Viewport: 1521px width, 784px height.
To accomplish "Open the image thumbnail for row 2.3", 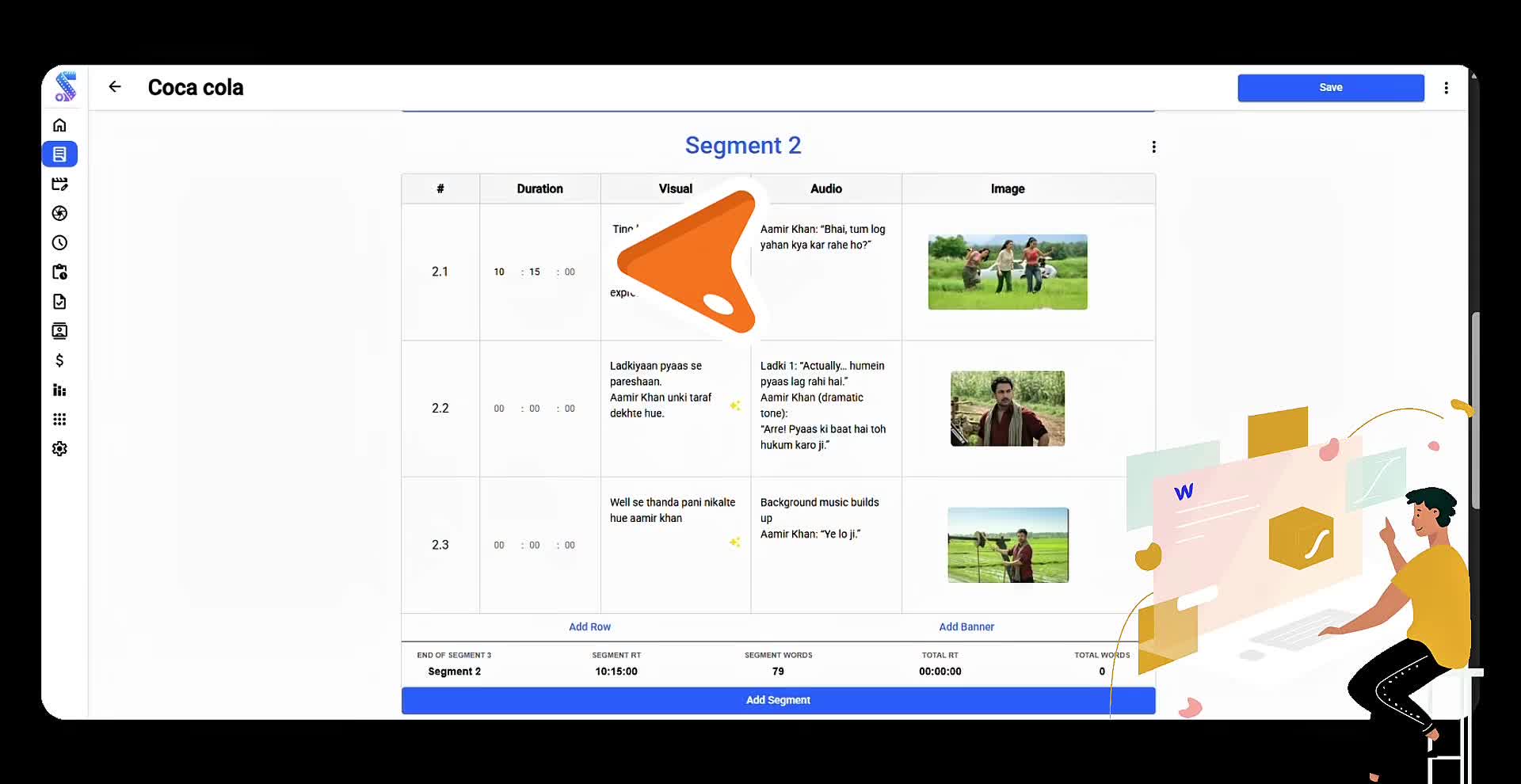I will (1008, 545).
